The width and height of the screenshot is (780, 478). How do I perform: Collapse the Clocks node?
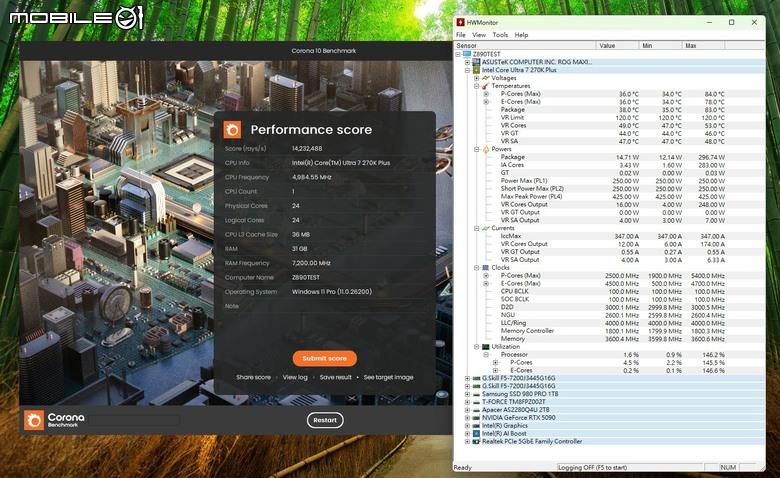tap(476, 268)
